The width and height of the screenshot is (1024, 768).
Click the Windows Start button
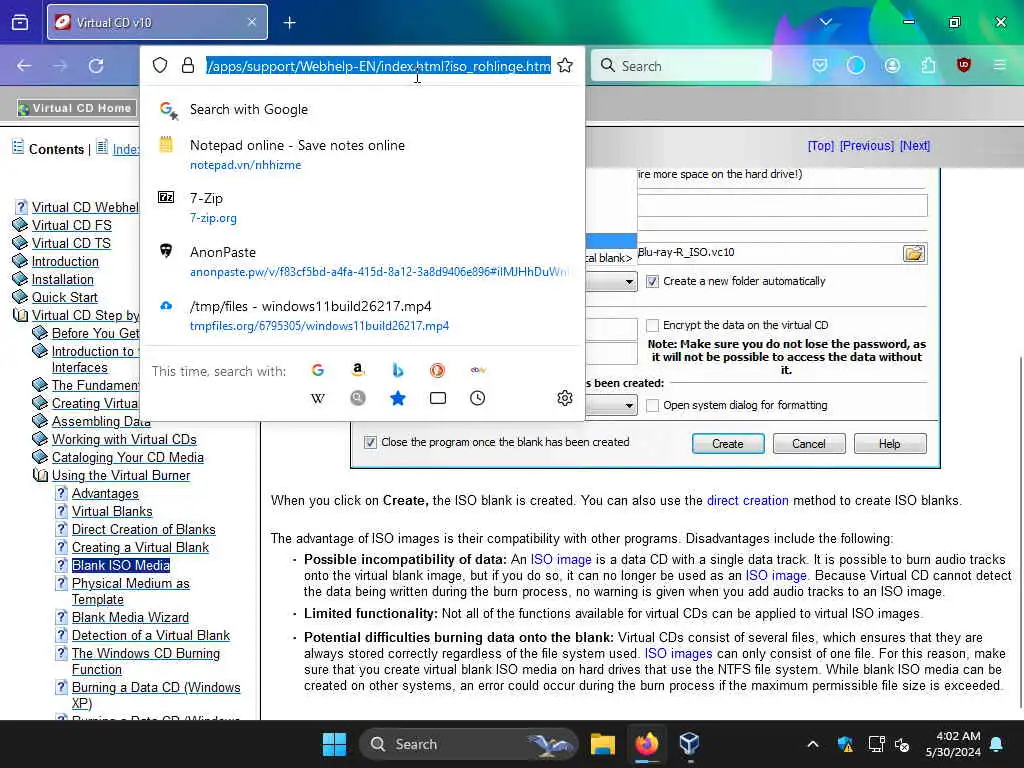coord(334,744)
